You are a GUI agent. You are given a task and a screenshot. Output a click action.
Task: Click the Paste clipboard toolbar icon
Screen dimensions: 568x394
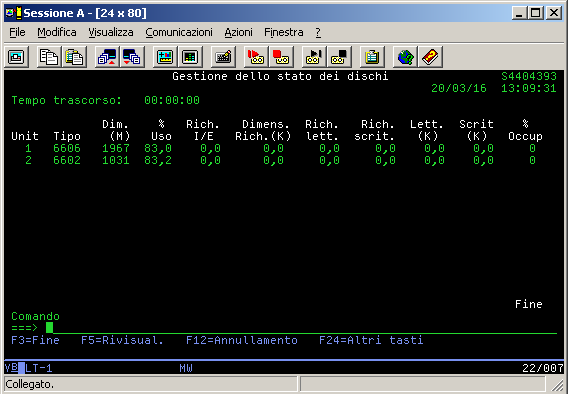pyautogui.click(x=74, y=57)
